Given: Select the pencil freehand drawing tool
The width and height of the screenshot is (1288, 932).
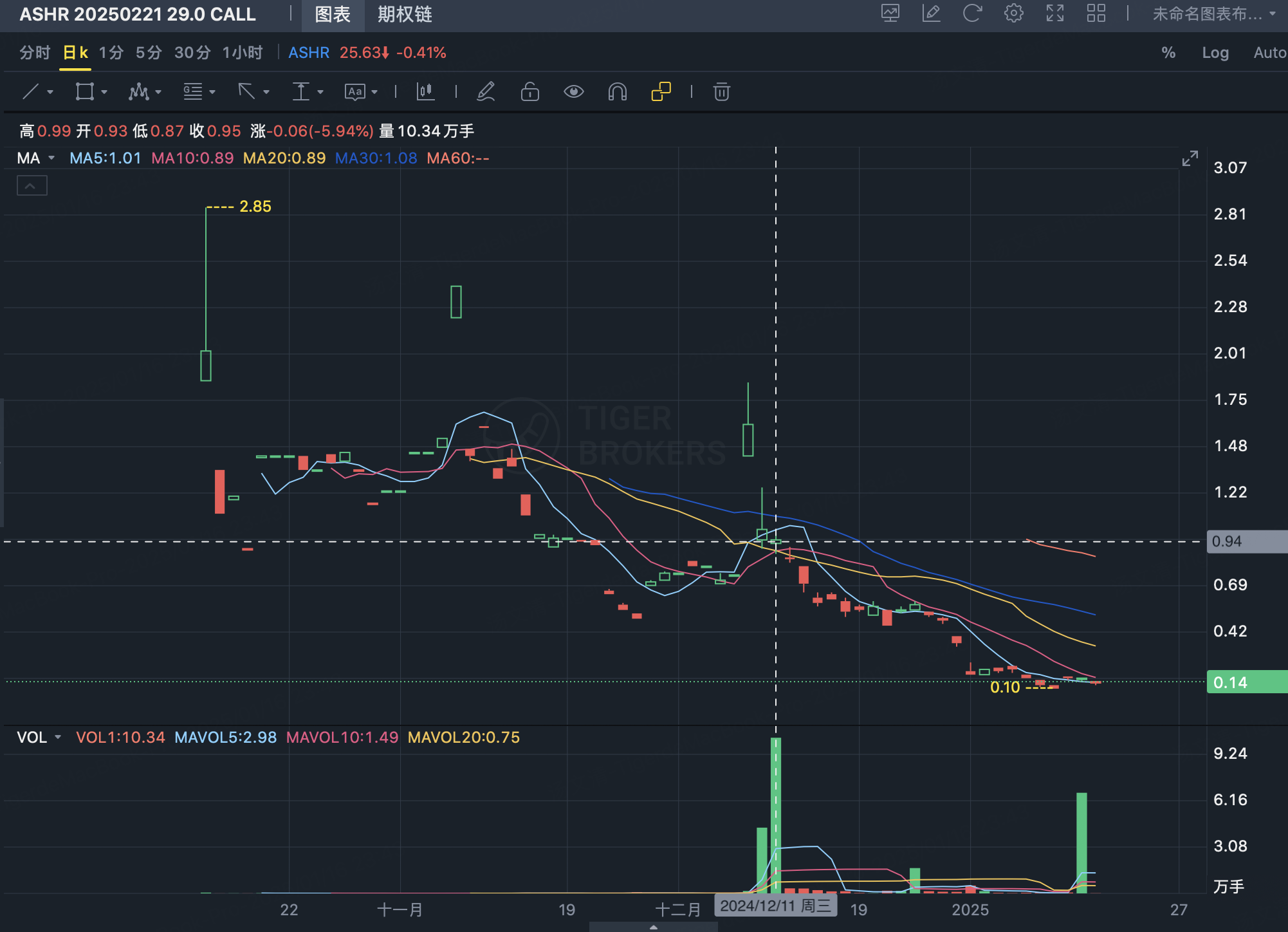Looking at the screenshot, I should [x=486, y=92].
